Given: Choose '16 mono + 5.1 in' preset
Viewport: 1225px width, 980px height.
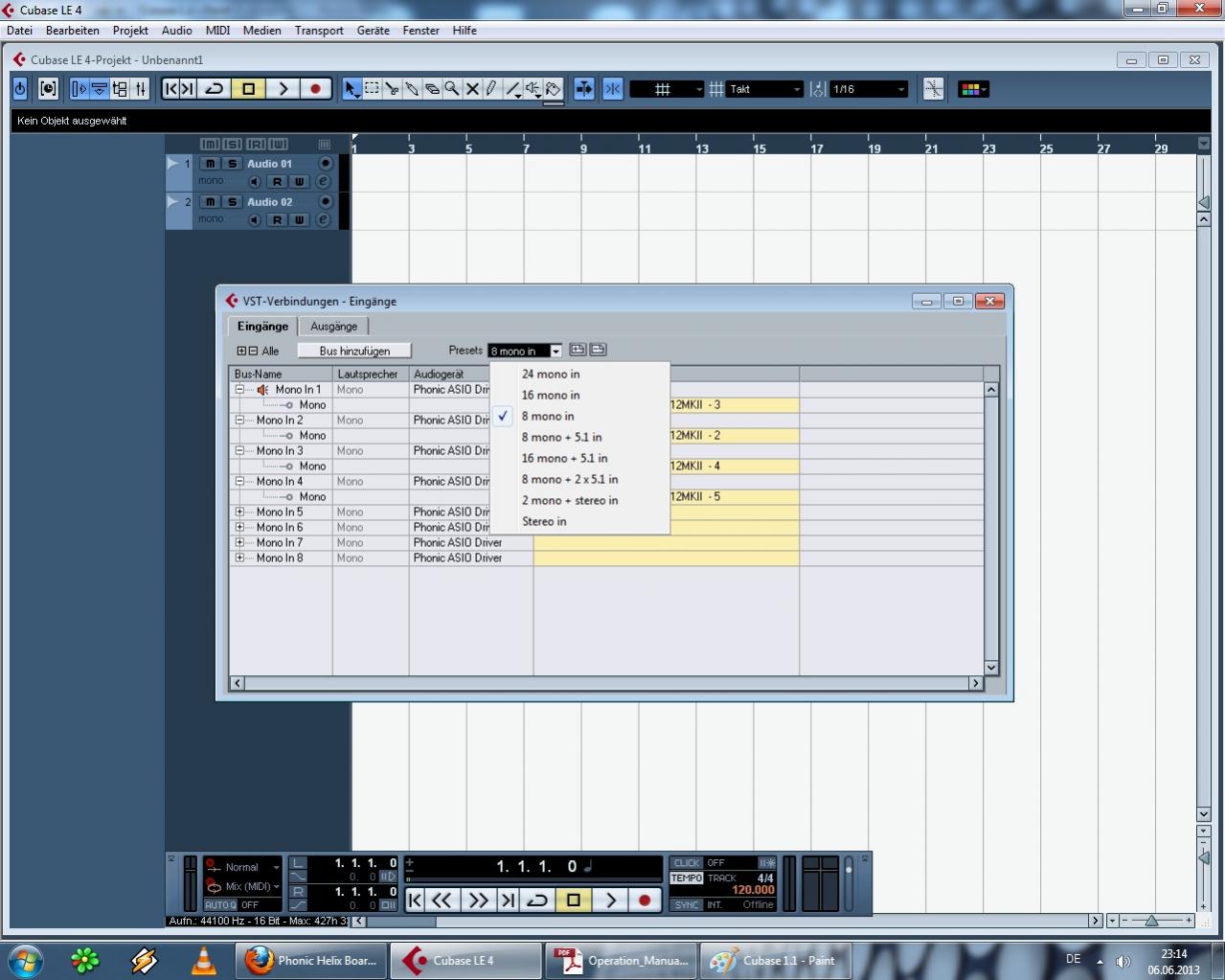Looking at the screenshot, I should pyautogui.click(x=578, y=459).
